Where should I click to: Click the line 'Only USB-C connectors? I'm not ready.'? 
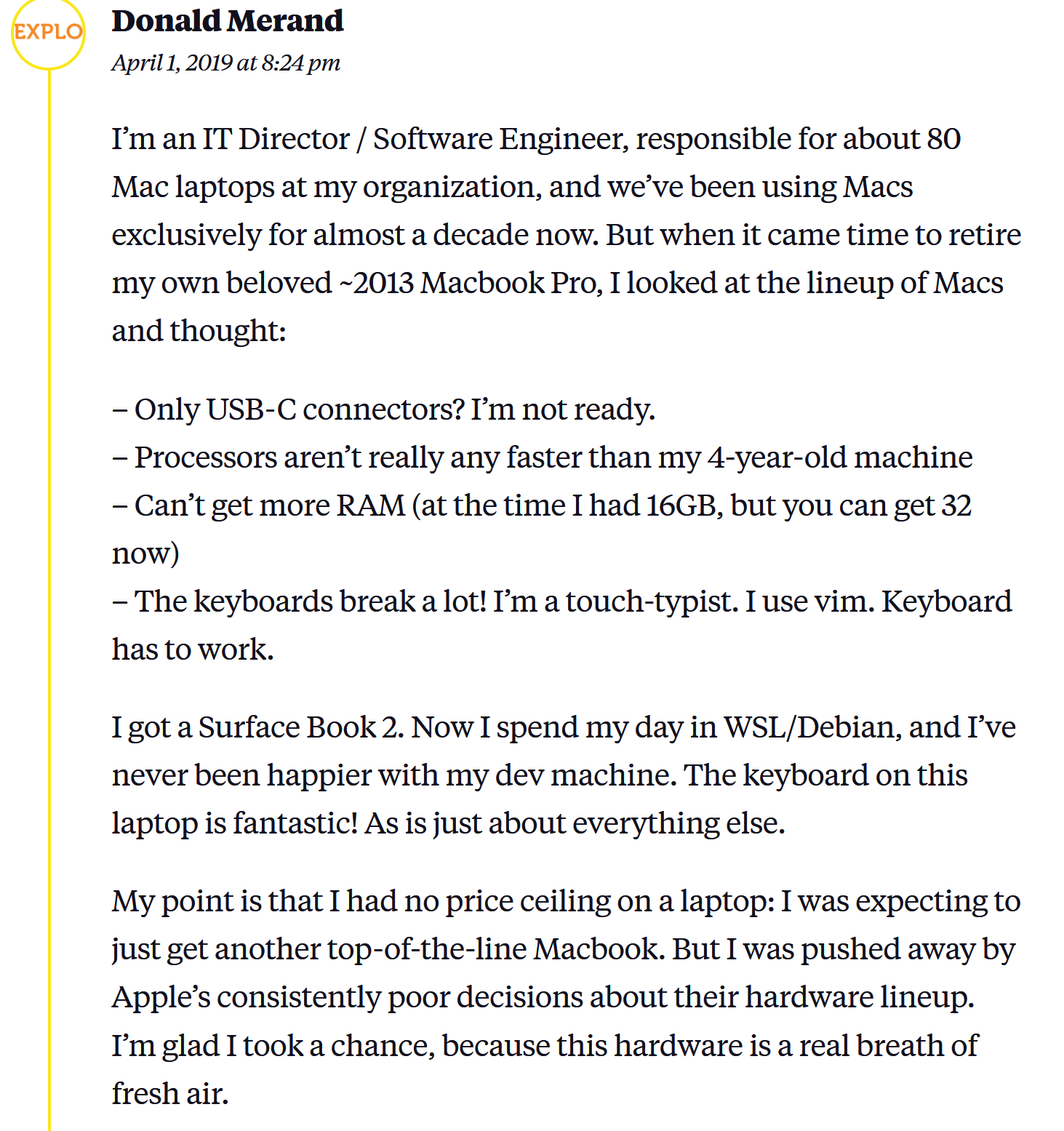click(393, 409)
